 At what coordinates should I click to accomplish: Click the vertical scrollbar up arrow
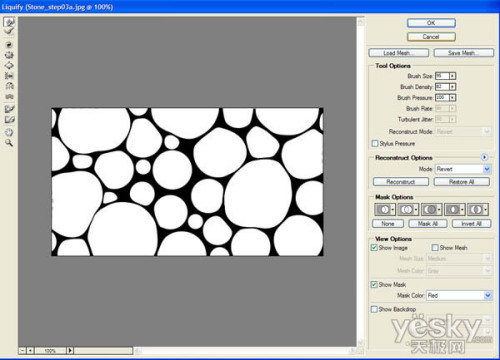click(360, 22)
